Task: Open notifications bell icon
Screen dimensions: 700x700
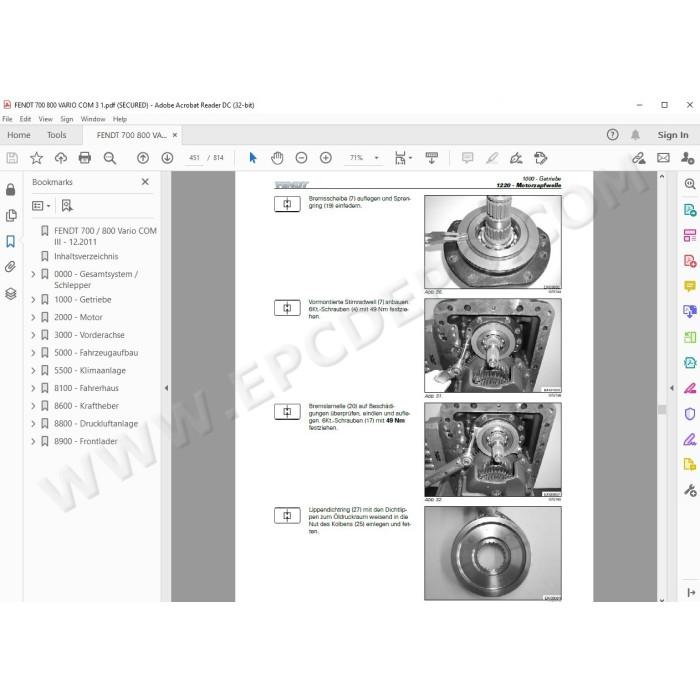Action: [635, 135]
